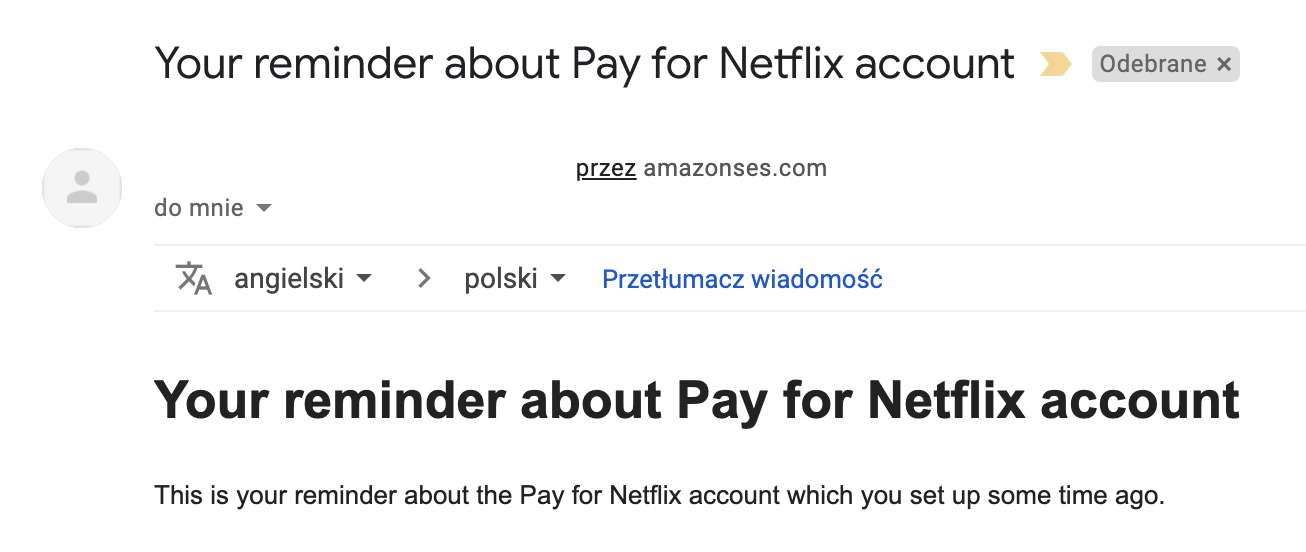Click the Odebrane label chip text
The width and height of the screenshot is (1306, 552).
click(x=1153, y=65)
